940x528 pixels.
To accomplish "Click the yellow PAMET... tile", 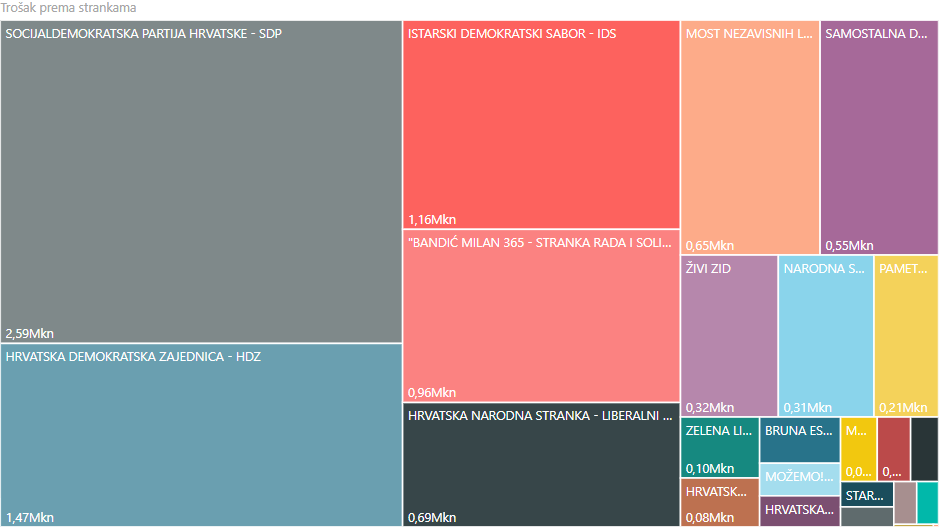I will (906, 335).
